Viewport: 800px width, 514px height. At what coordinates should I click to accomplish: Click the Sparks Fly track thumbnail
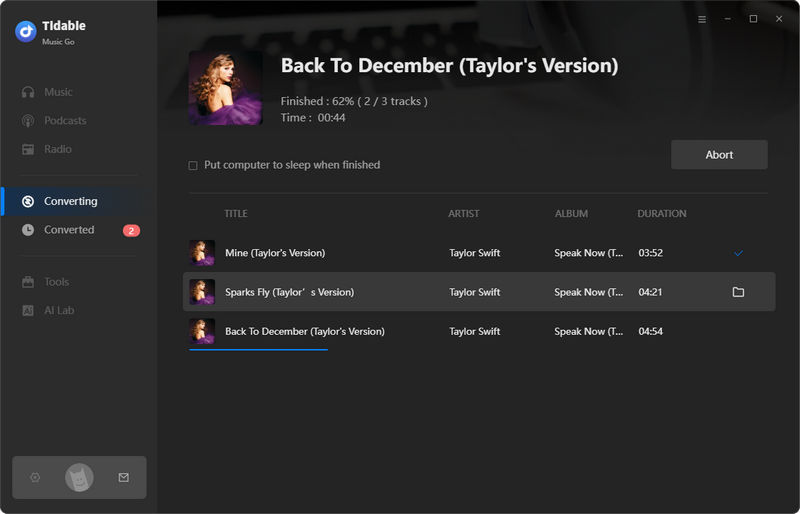pyautogui.click(x=202, y=292)
